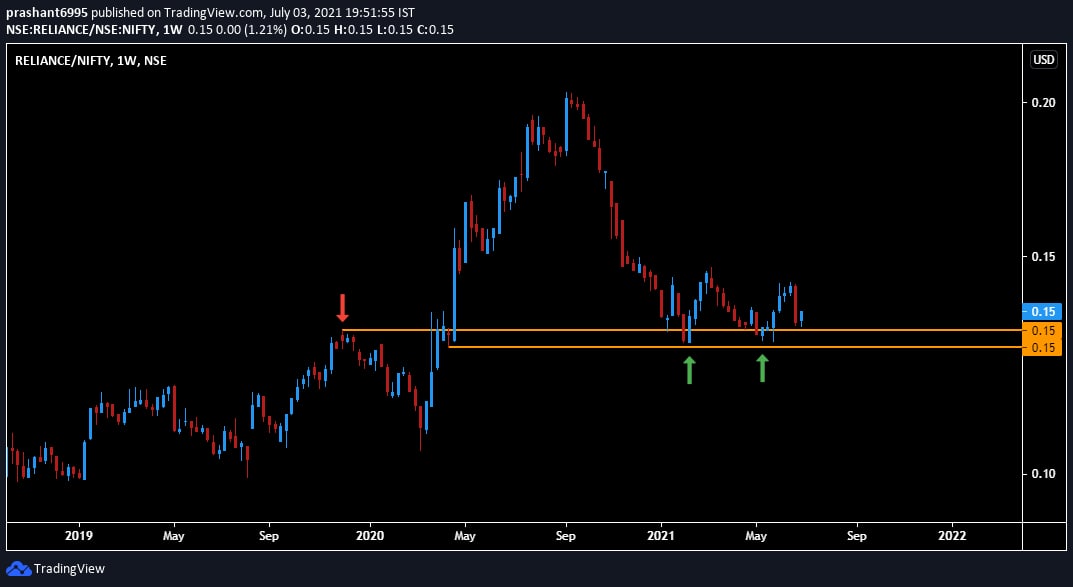Click the 0.10 price axis label
The width and height of the screenshot is (1073, 587).
point(1043,473)
